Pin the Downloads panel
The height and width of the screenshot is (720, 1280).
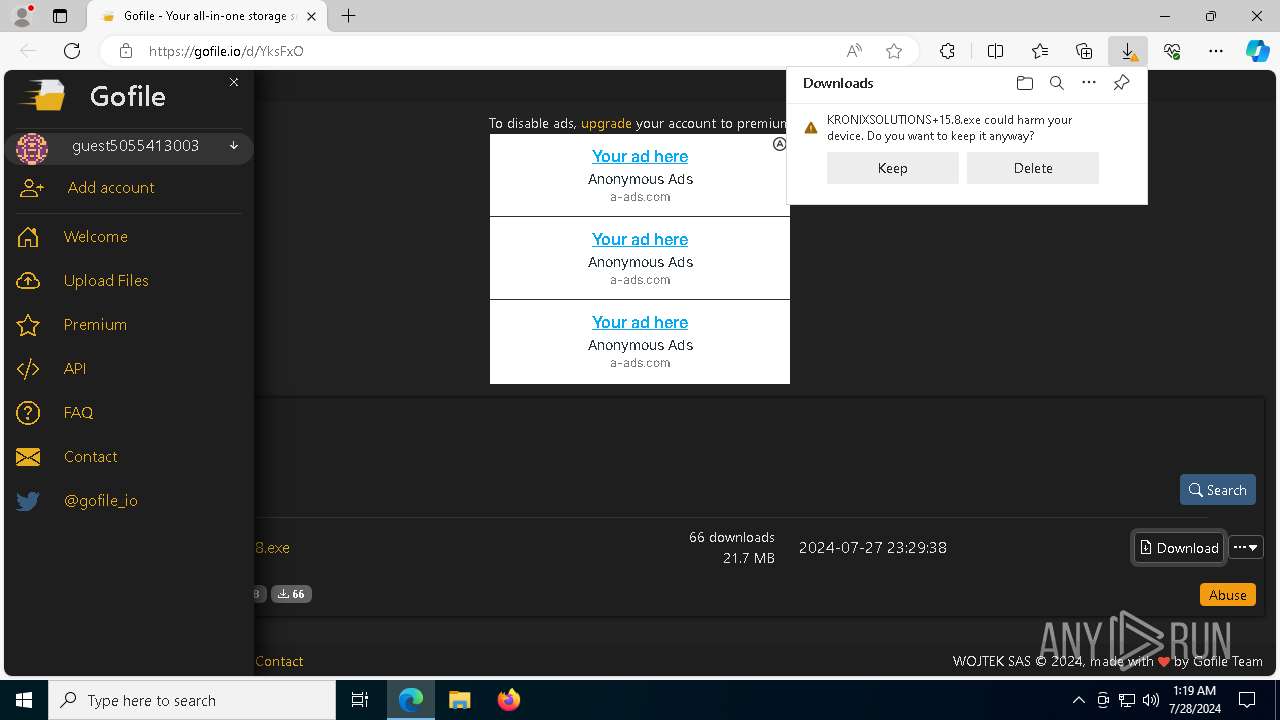[x=1121, y=83]
